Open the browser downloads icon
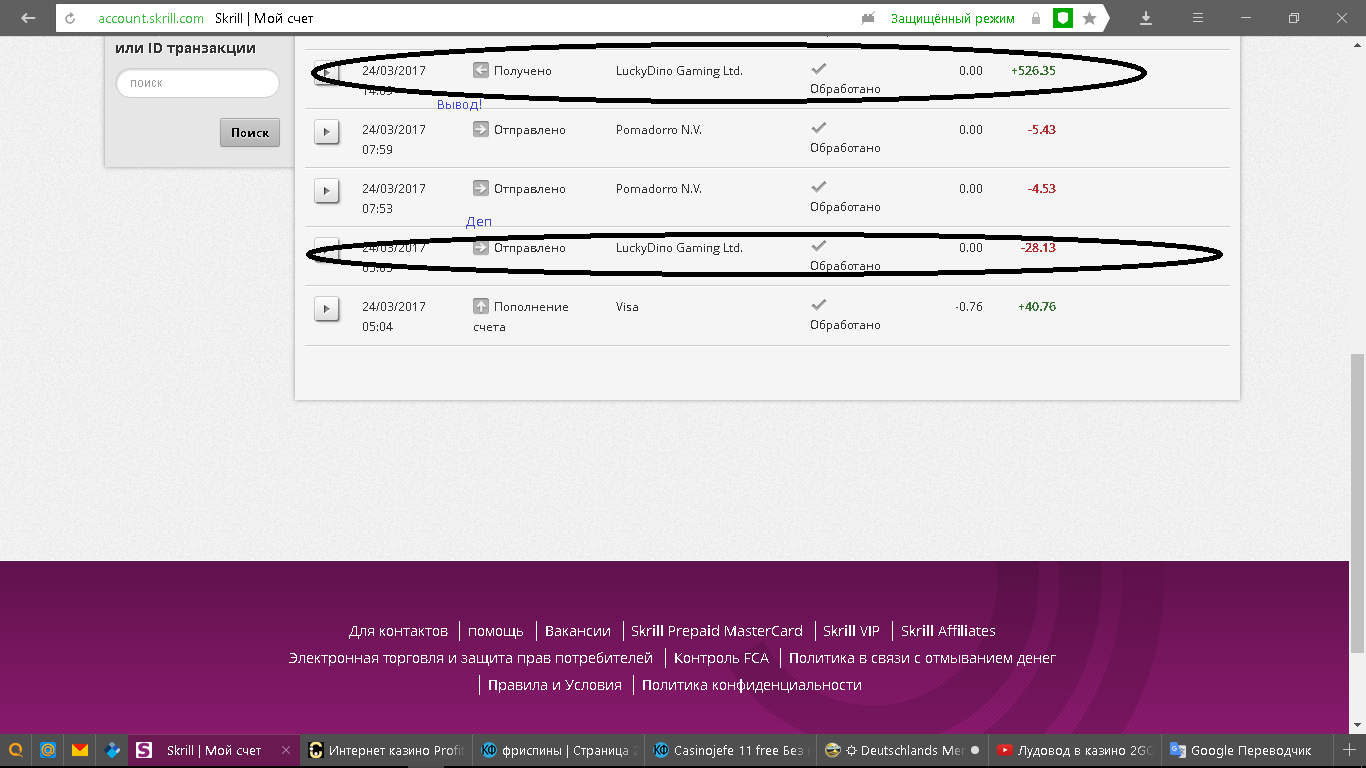1366x768 pixels. click(1146, 18)
